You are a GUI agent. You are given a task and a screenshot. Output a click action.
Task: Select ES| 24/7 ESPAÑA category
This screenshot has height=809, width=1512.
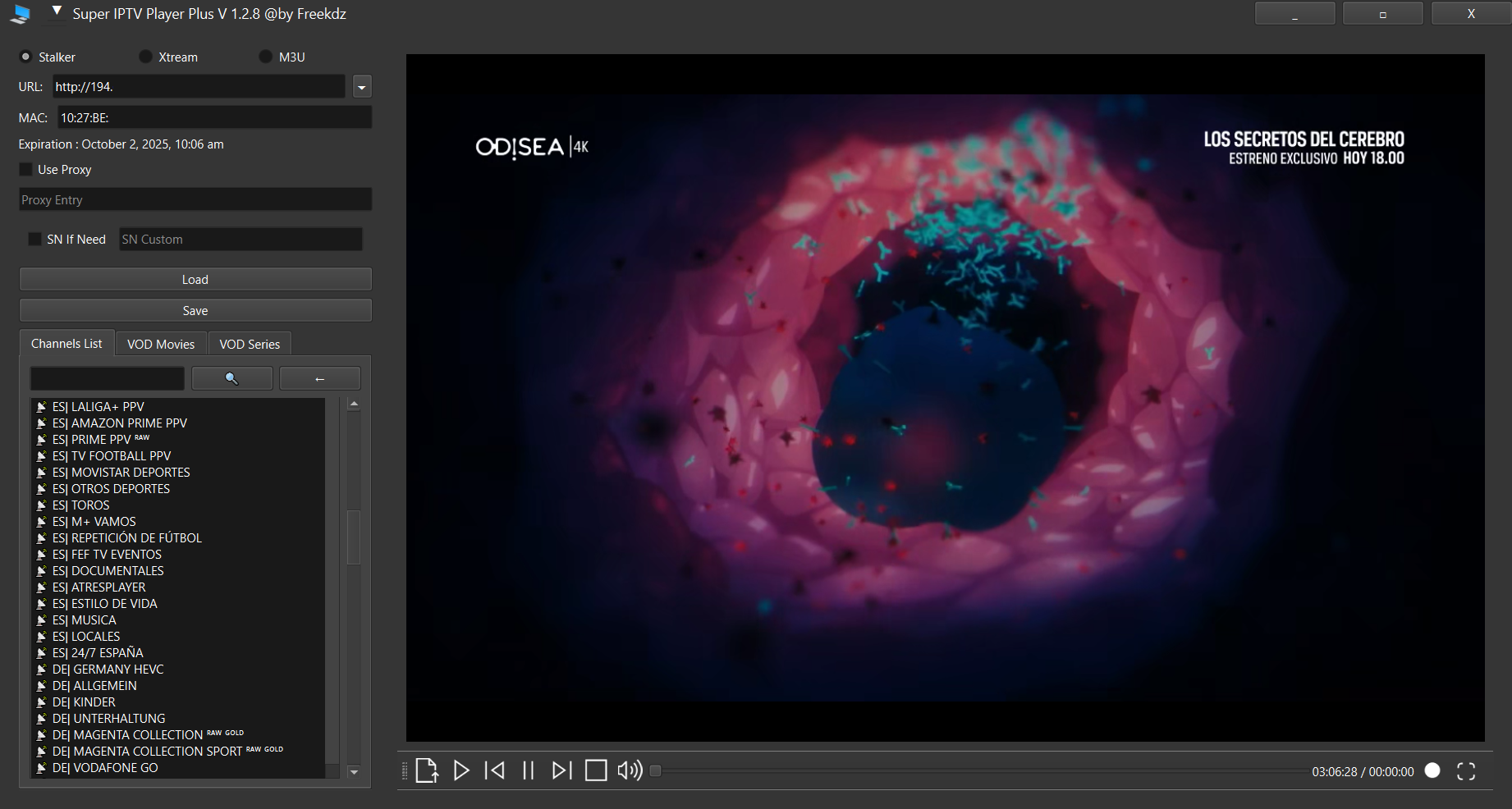[178, 652]
